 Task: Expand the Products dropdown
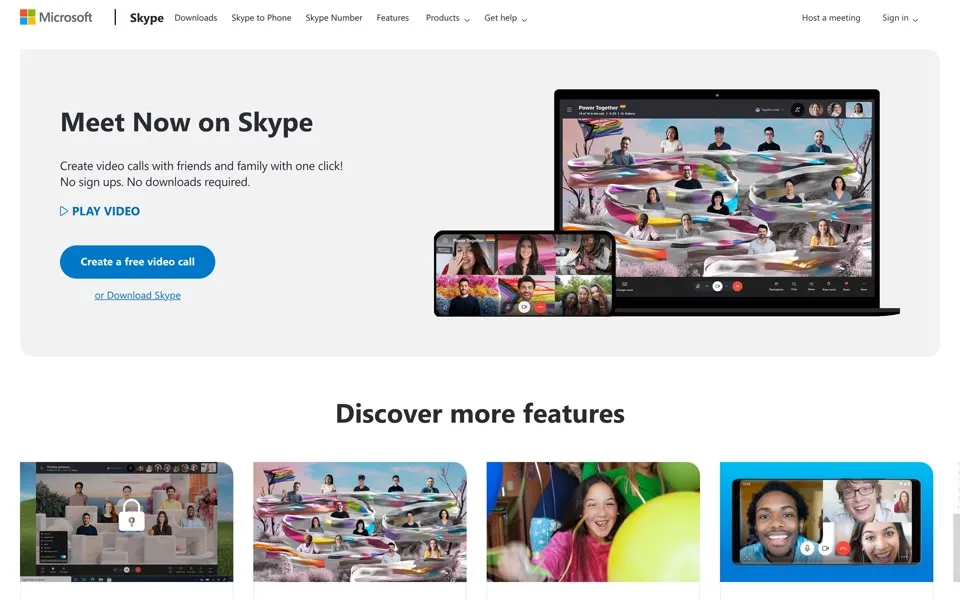point(448,18)
